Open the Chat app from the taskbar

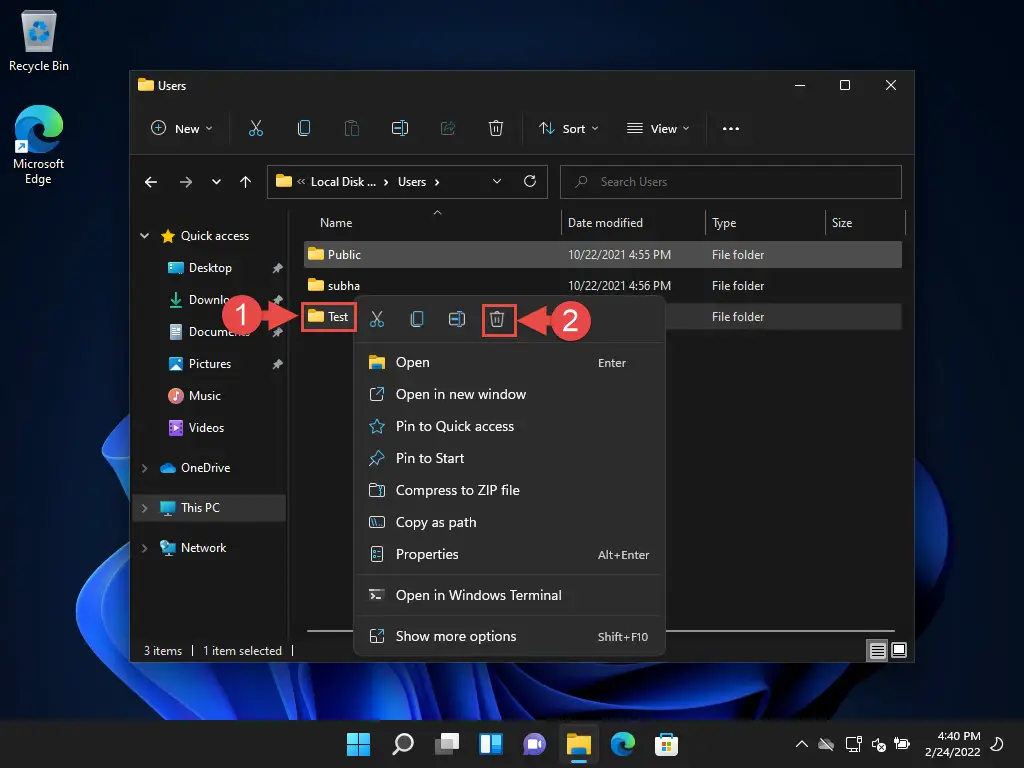[534, 744]
